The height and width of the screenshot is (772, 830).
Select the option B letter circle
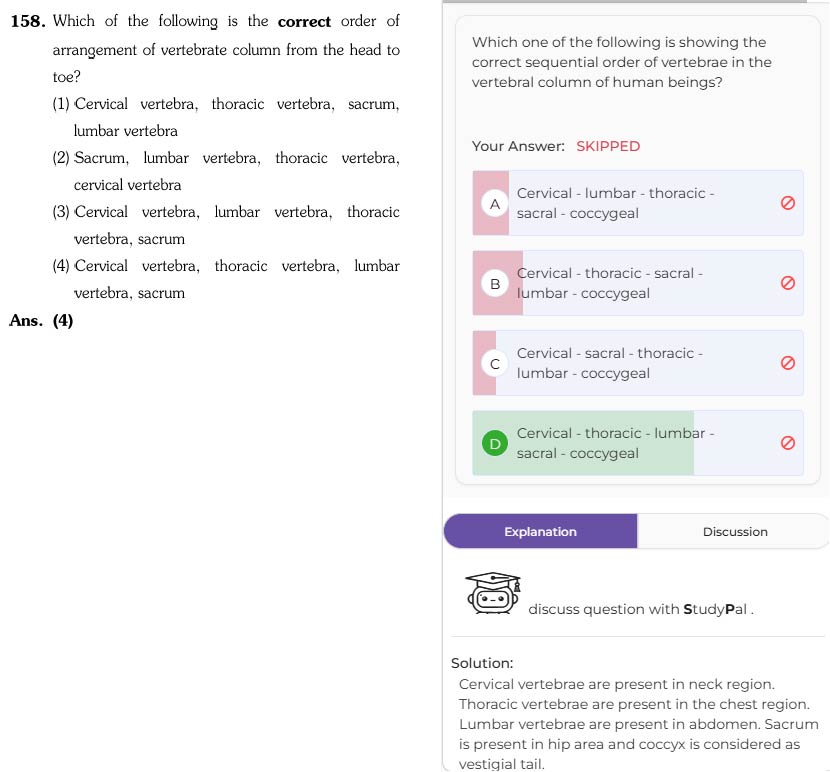[495, 284]
